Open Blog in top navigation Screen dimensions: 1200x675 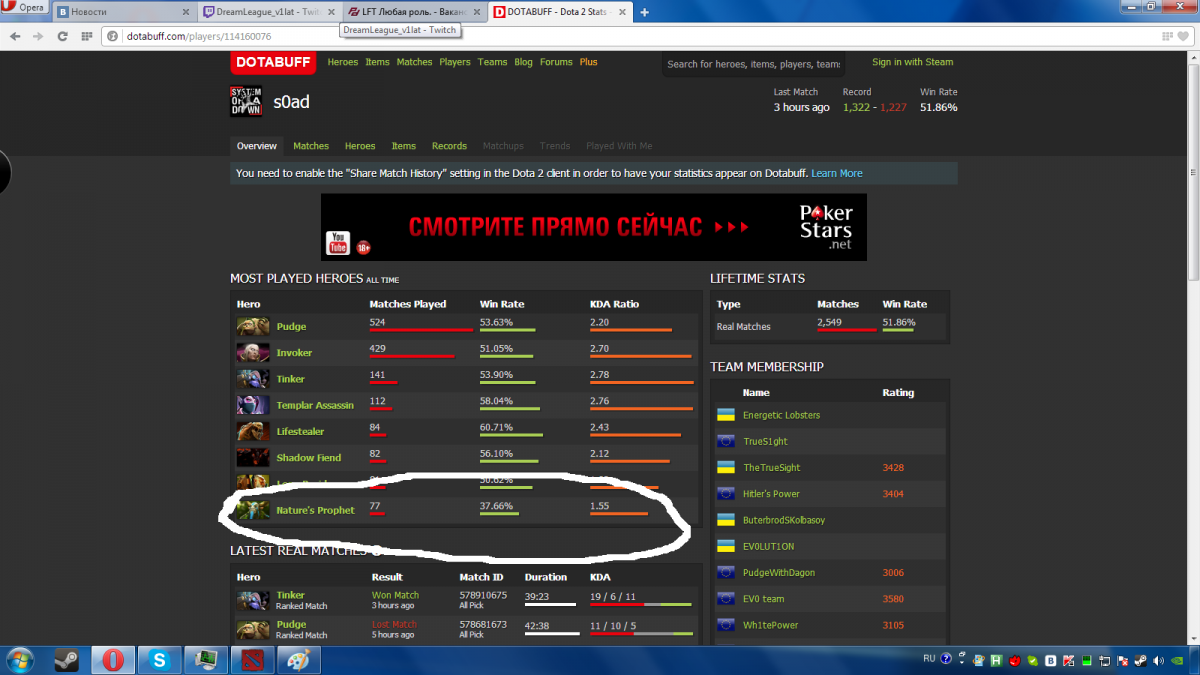(x=523, y=62)
